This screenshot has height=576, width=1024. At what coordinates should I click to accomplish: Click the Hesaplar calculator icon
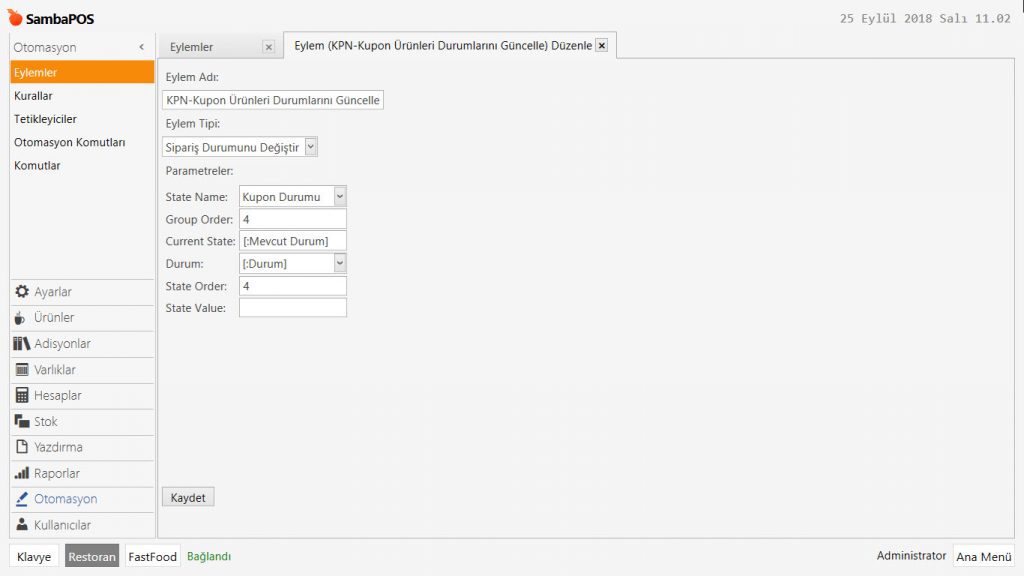click(x=22, y=396)
